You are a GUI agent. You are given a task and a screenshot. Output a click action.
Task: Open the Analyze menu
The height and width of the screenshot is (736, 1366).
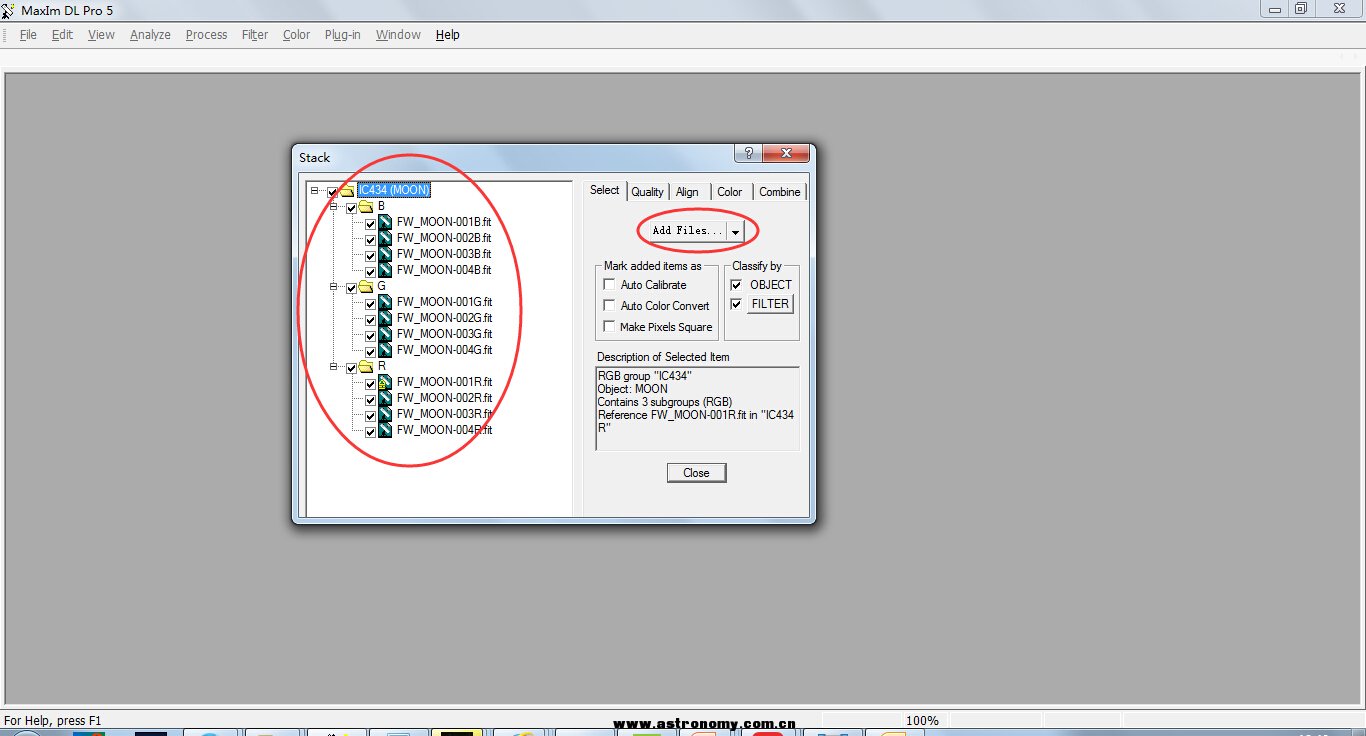click(x=150, y=34)
